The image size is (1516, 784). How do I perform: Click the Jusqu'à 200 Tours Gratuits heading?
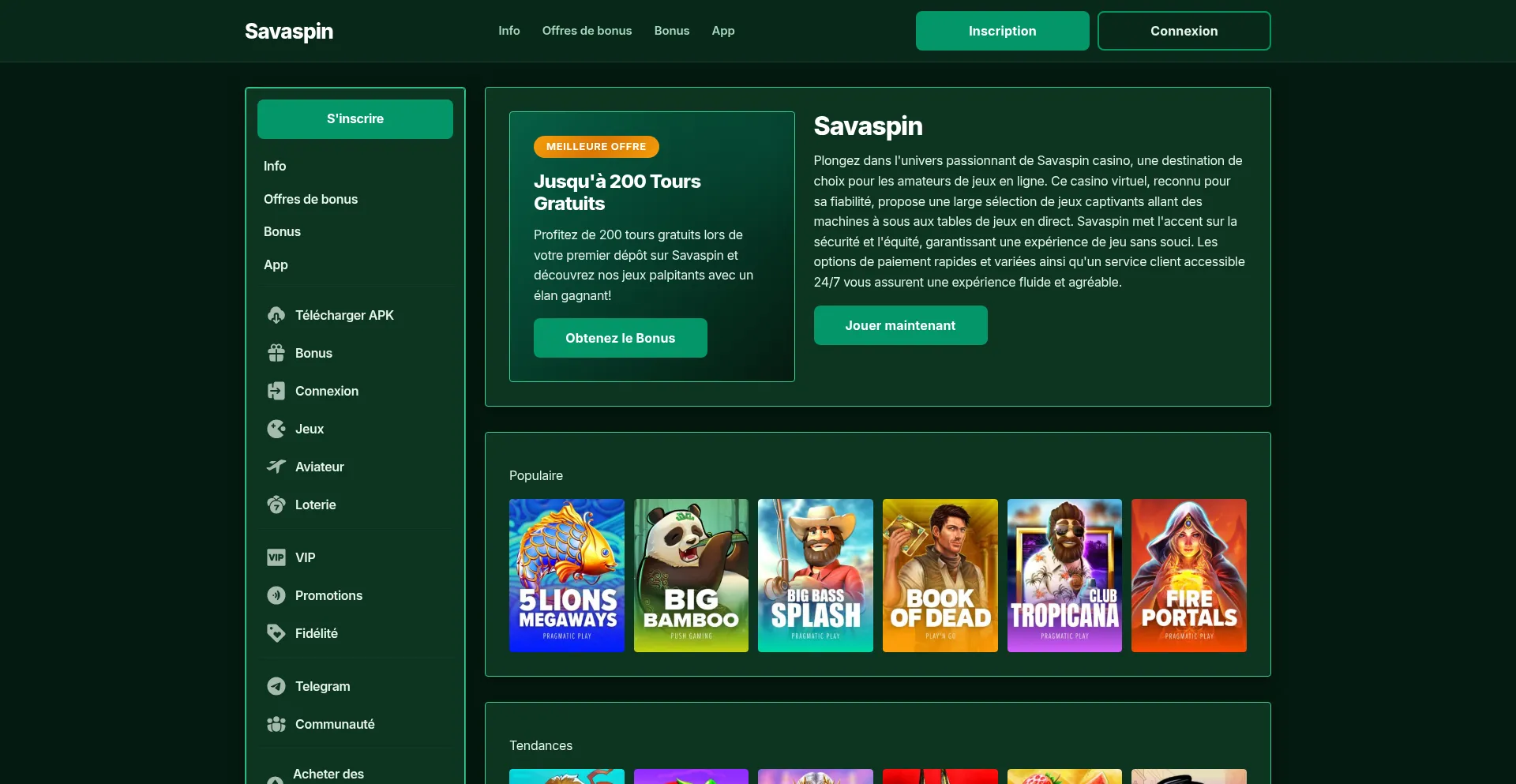617,193
